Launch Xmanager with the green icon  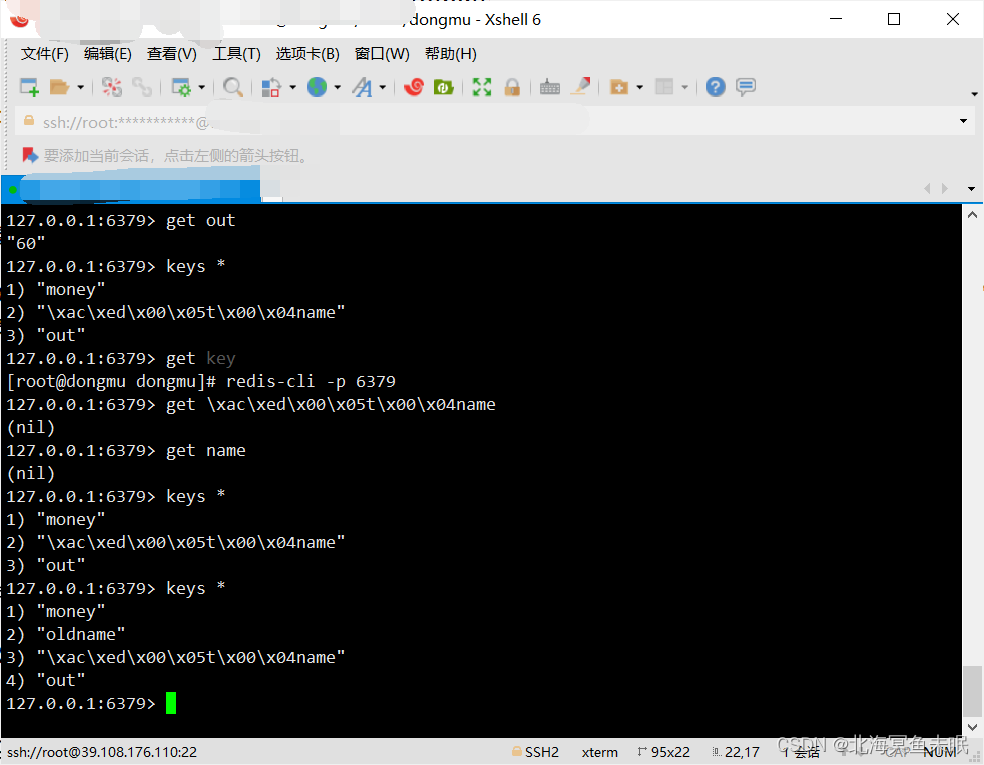pyautogui.click(x=444, y=87)
